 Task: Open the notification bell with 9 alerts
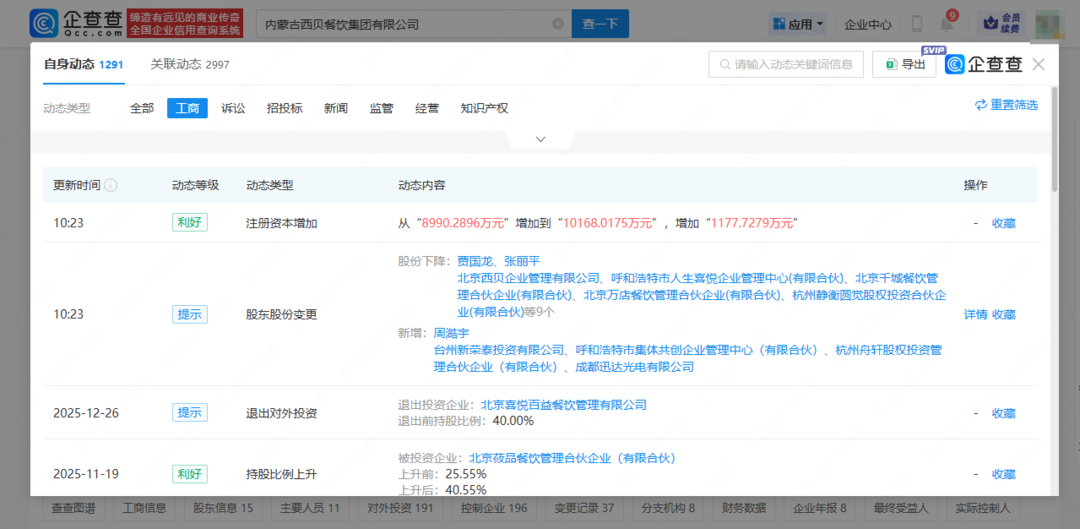[x=946, y=23]
